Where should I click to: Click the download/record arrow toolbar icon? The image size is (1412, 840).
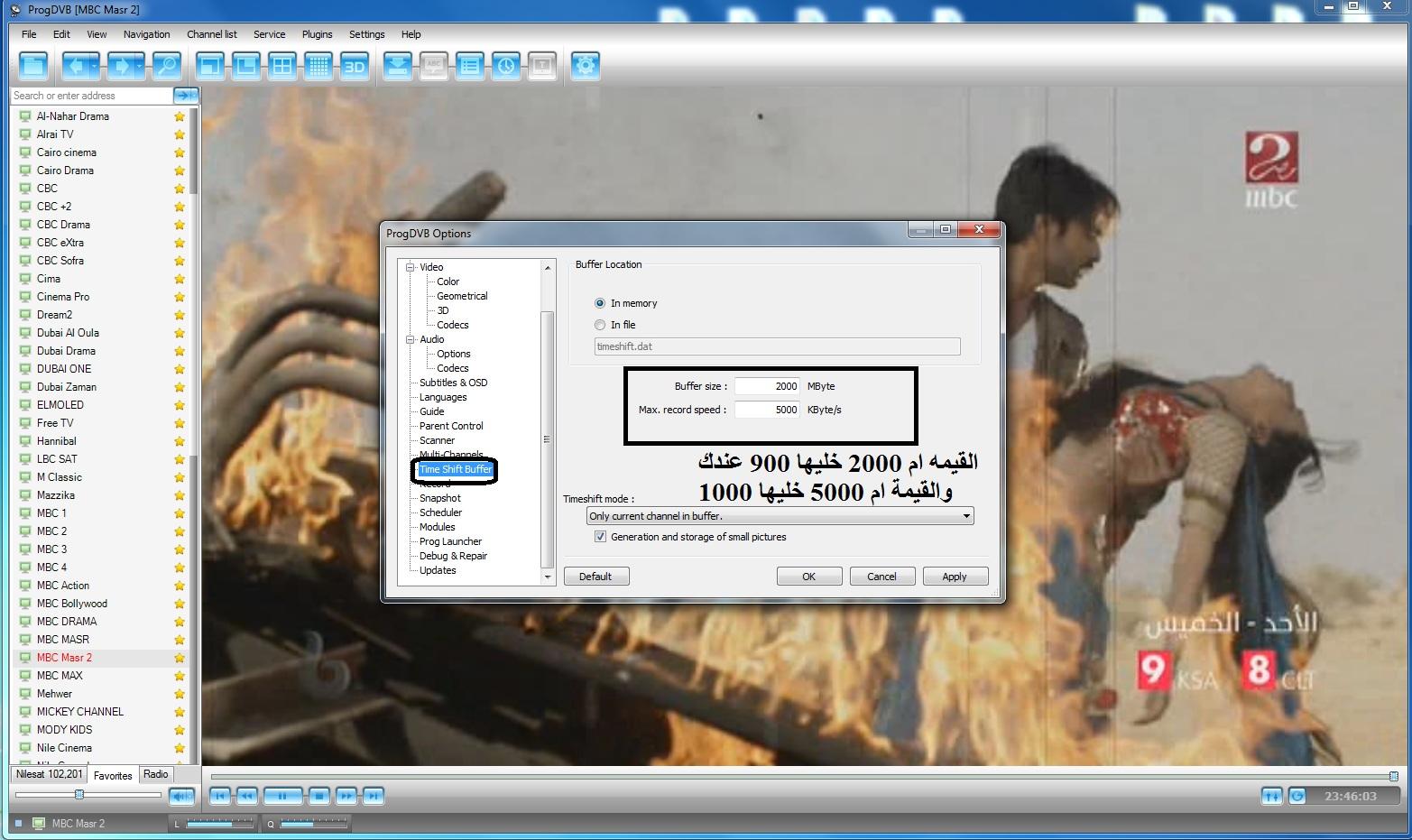click(x=398, y=66)
